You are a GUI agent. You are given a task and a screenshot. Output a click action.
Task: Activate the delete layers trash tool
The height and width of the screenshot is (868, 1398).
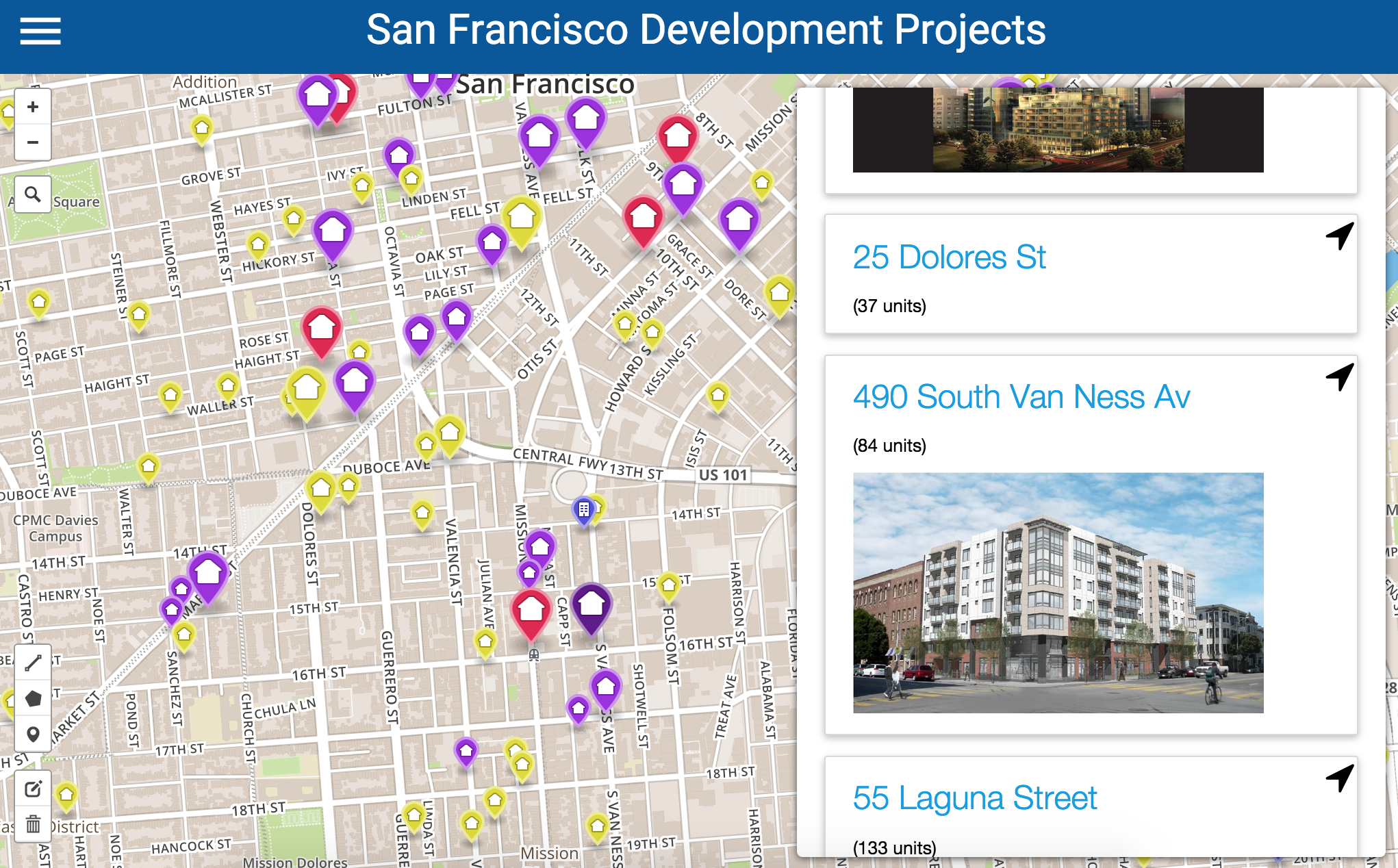coord(33,824)
